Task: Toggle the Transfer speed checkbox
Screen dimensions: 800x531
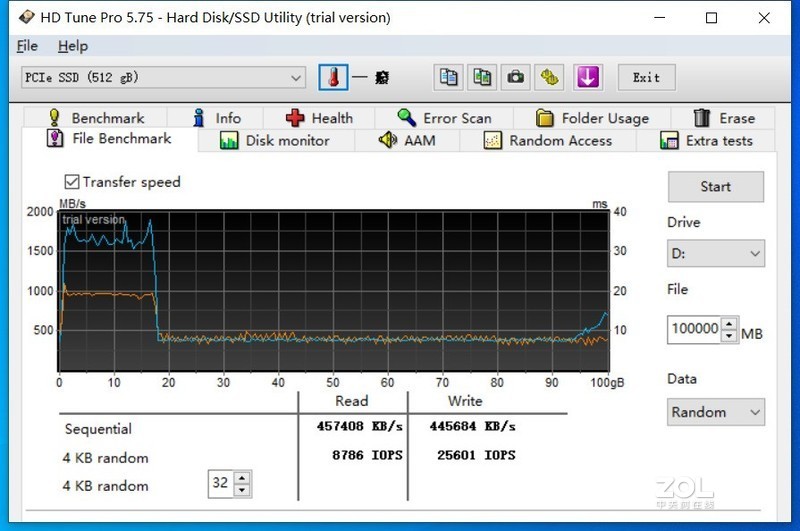Action: tap(72, 182)
